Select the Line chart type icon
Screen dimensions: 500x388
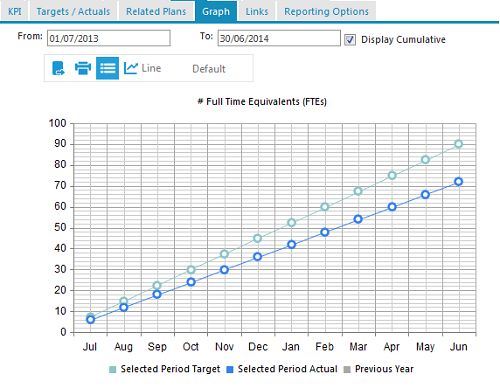click(x=130, y=68)
